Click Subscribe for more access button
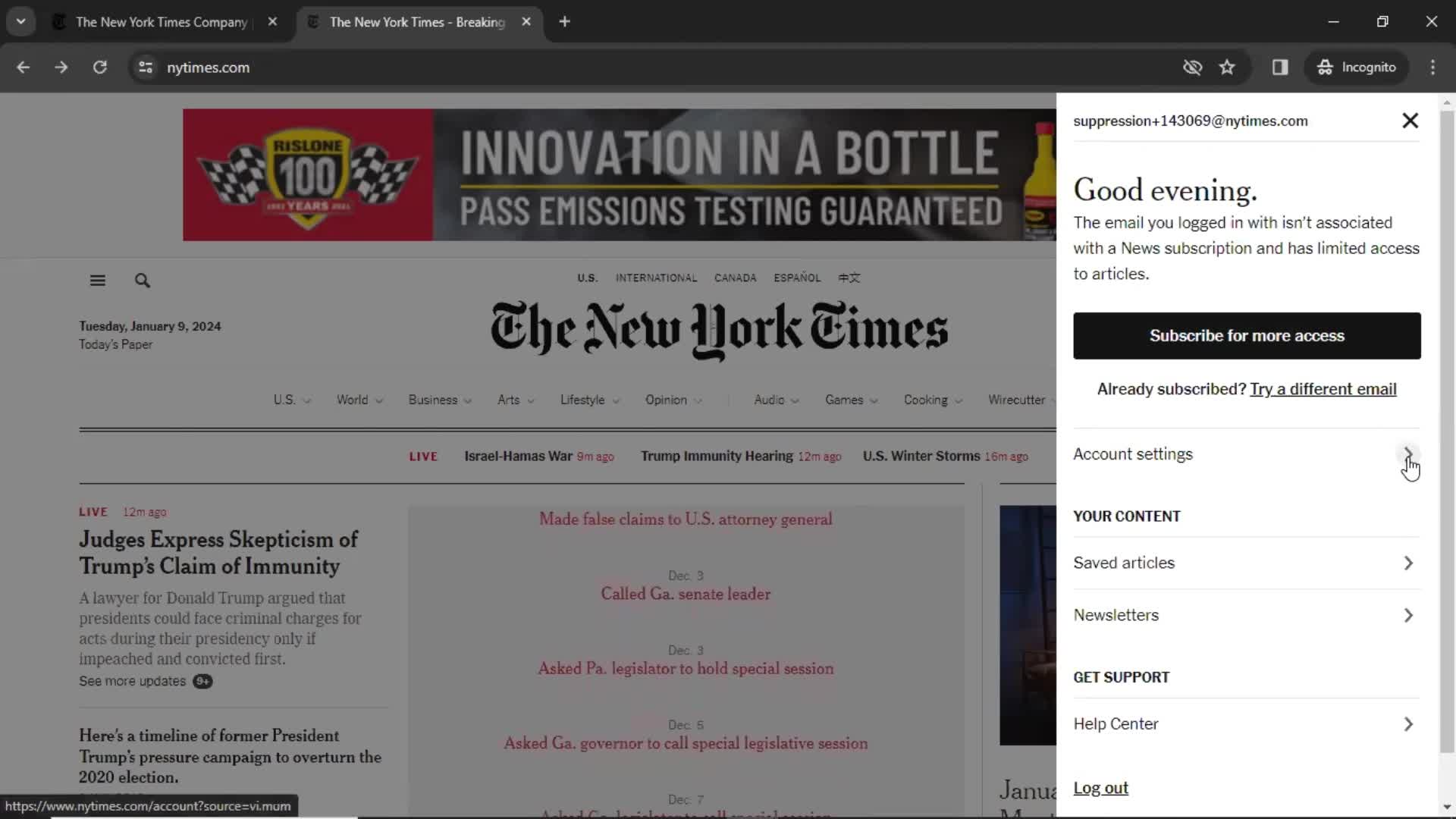Screen dimensions: 1456x819 (x=1247, y=335)
